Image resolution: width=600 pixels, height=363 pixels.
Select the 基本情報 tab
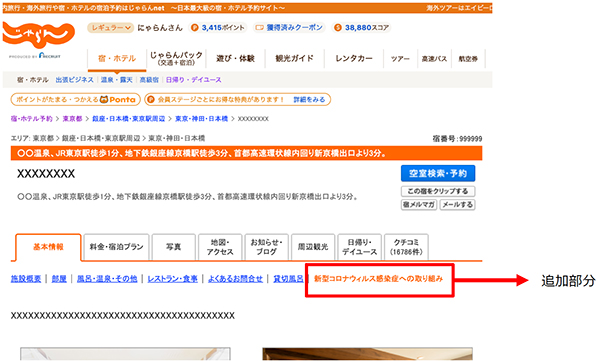(x=48, y=247)
